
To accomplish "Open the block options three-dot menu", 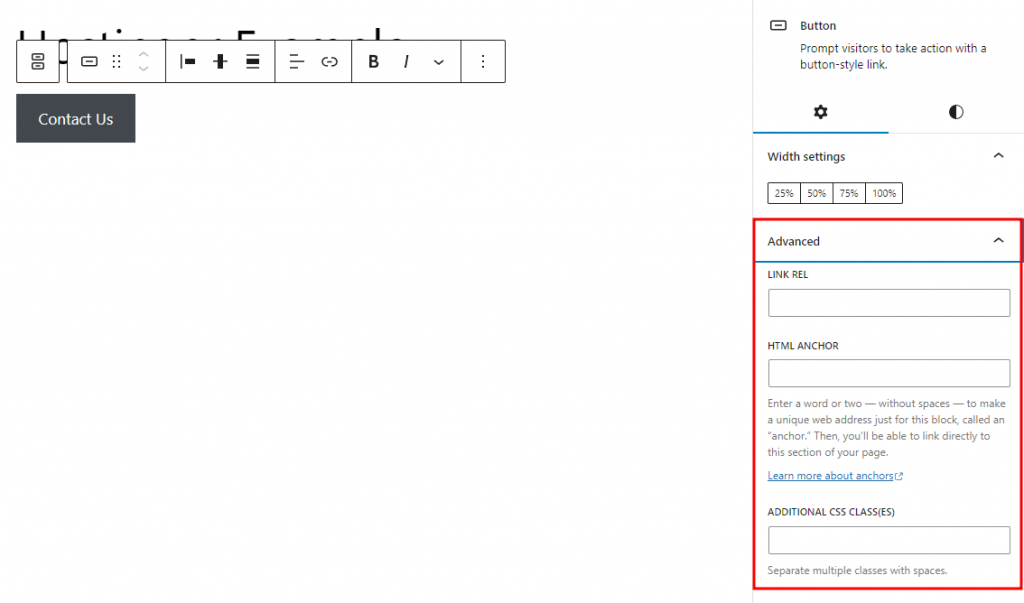I will pyautogui.click(x=483, y=61).
